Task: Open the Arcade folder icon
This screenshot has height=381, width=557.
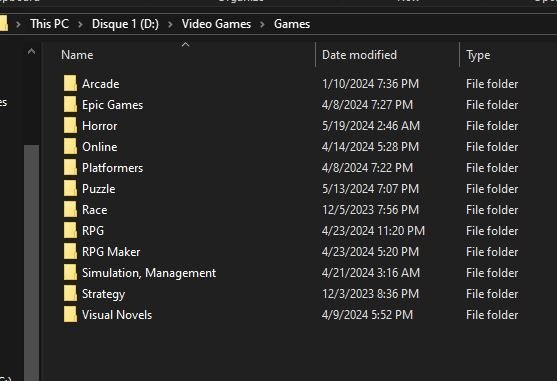Action: pyautogui.click(x=70, y=83)
